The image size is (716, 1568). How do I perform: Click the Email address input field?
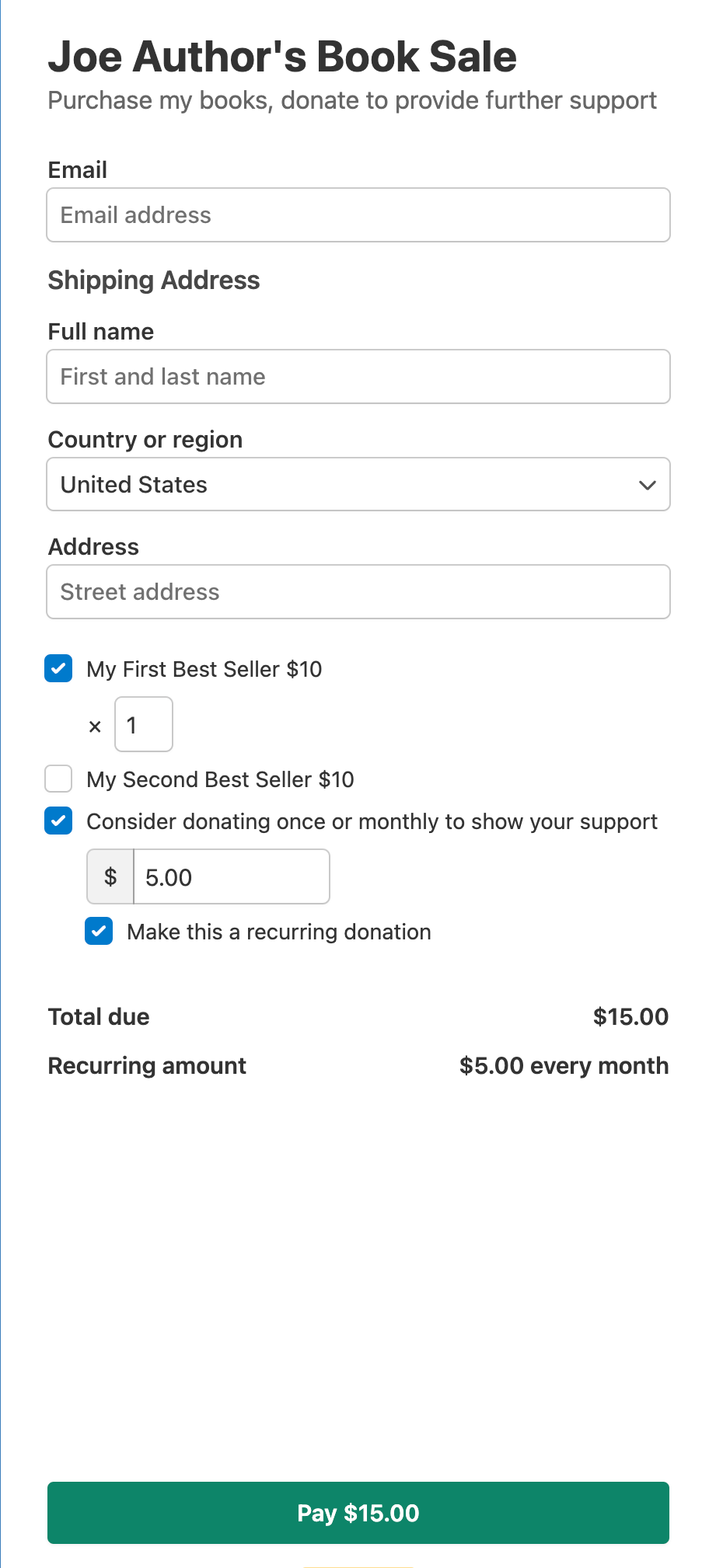coord(358,215)
